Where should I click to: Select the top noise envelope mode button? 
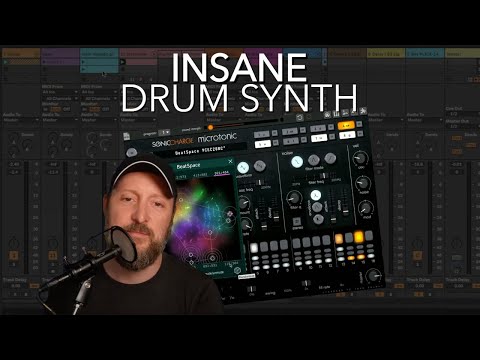click(316, 195)
